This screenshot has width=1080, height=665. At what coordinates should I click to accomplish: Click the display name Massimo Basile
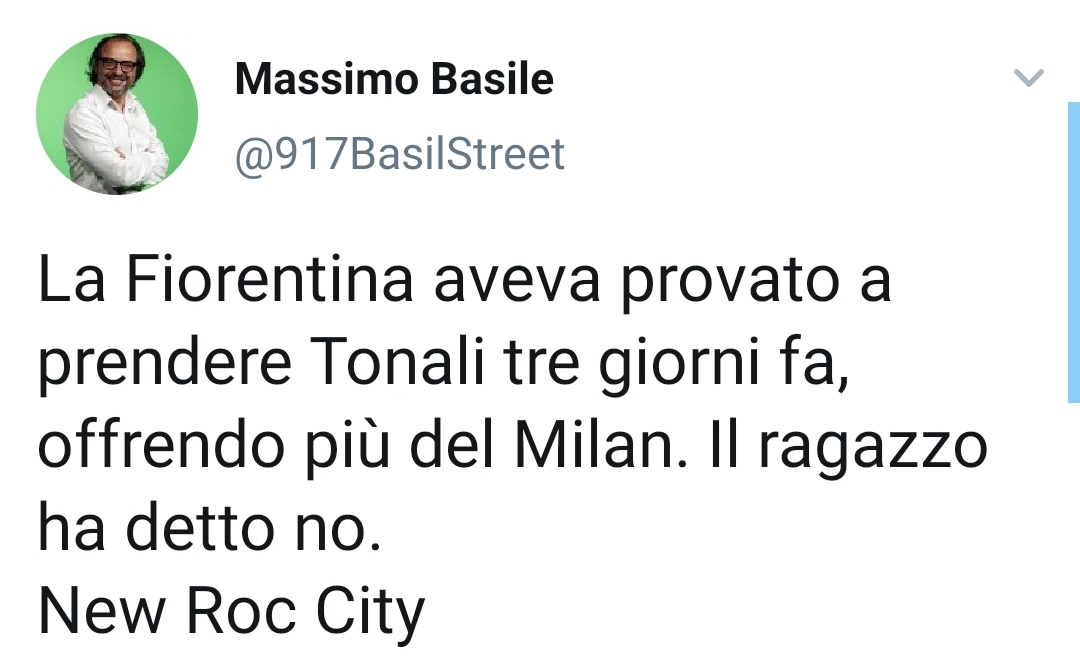[393, 80]
